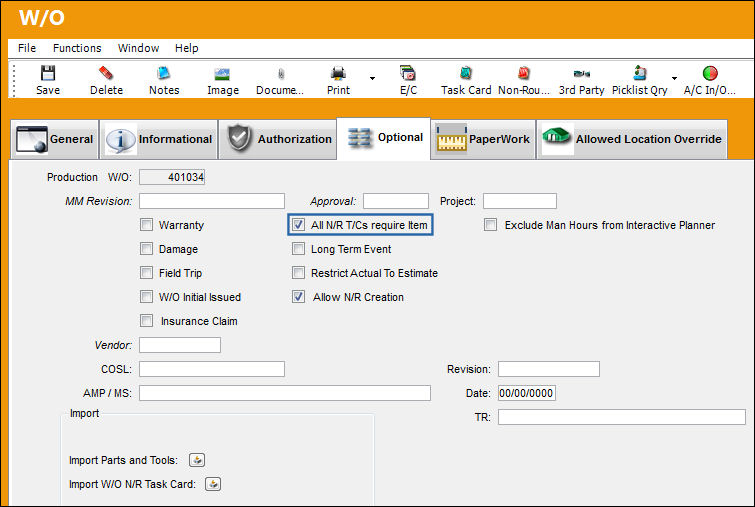Click the Approval label link

(x=333, y=201)
